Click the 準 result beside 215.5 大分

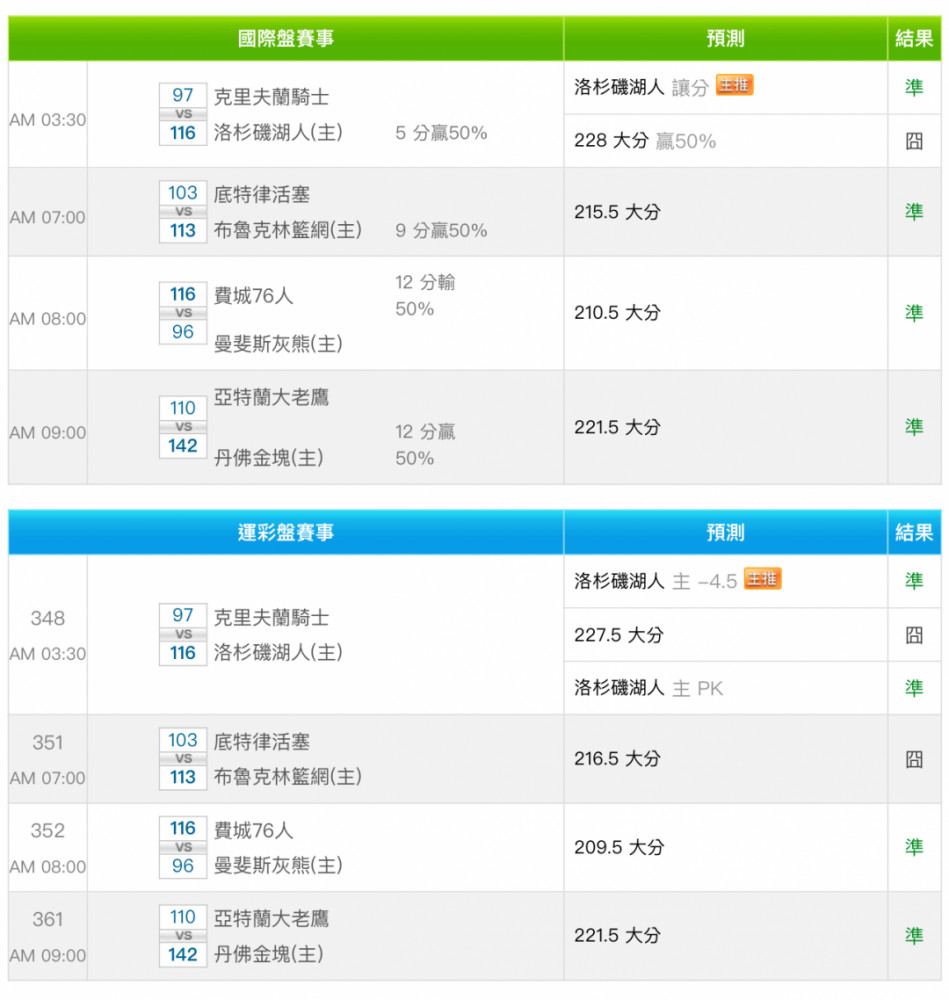(914, 212)
